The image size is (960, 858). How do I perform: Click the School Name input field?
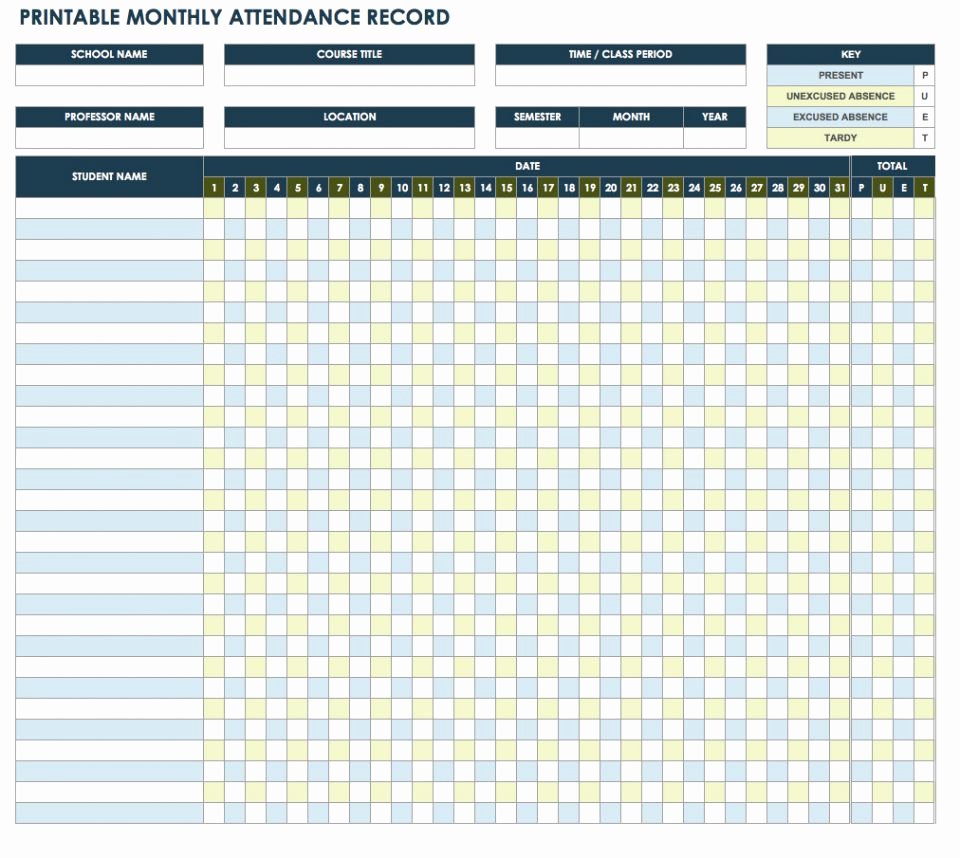[x=109, y=75]
